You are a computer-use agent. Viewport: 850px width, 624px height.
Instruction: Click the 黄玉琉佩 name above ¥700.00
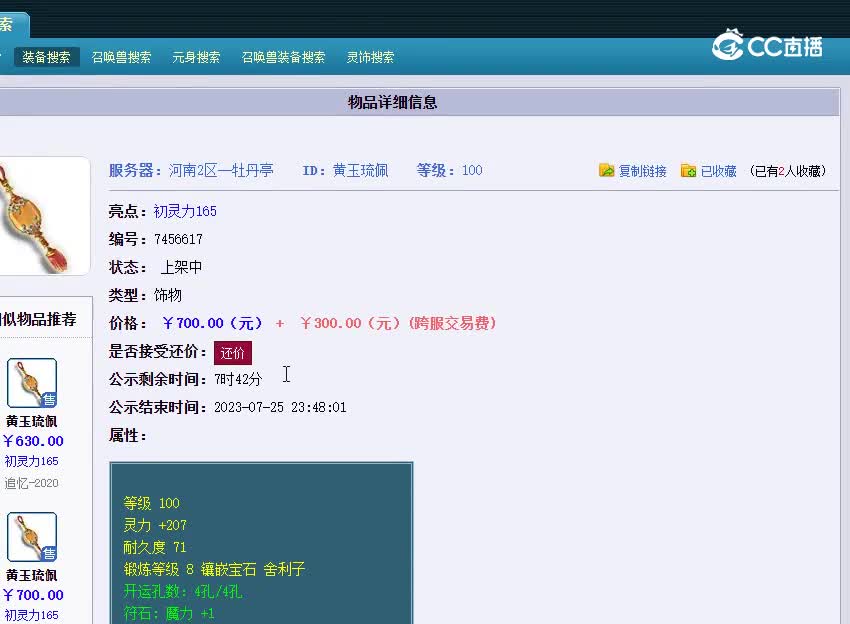coord(31,575)
